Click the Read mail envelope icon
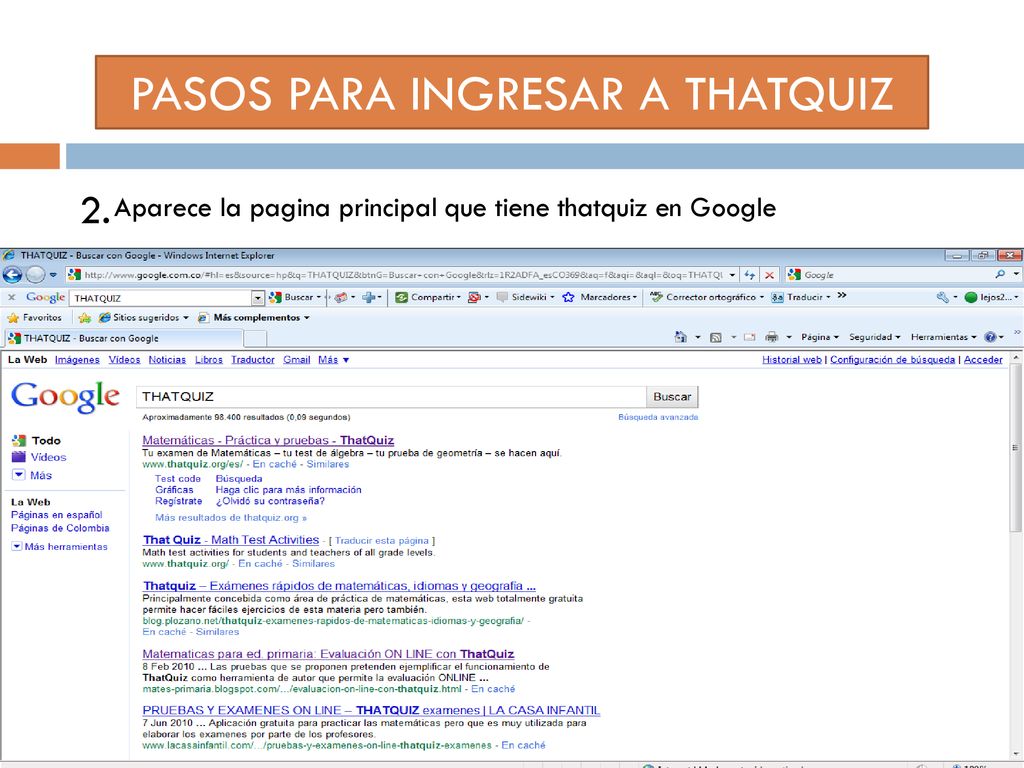The image size is (1024, 768). tap(749, 337)
